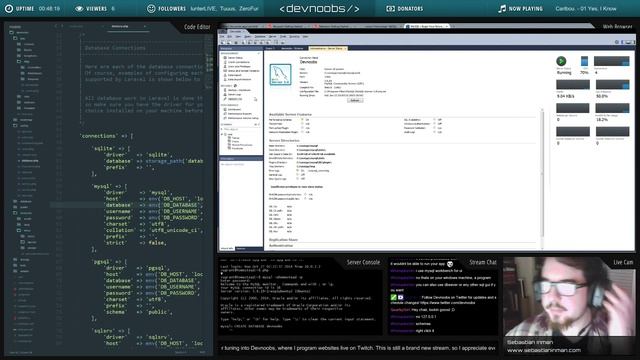Click the create table toolbar icon in Workbench
The width and height of the screenshot is (640, 360).
tap(249, 42)
